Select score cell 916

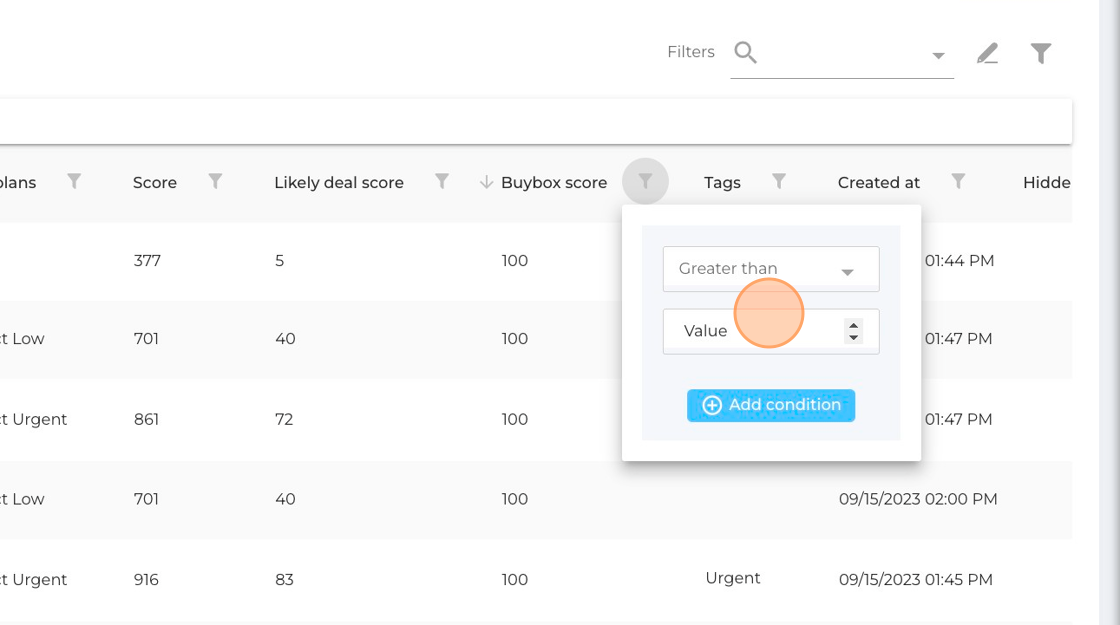pyautogui.click(x=146, y=579)
